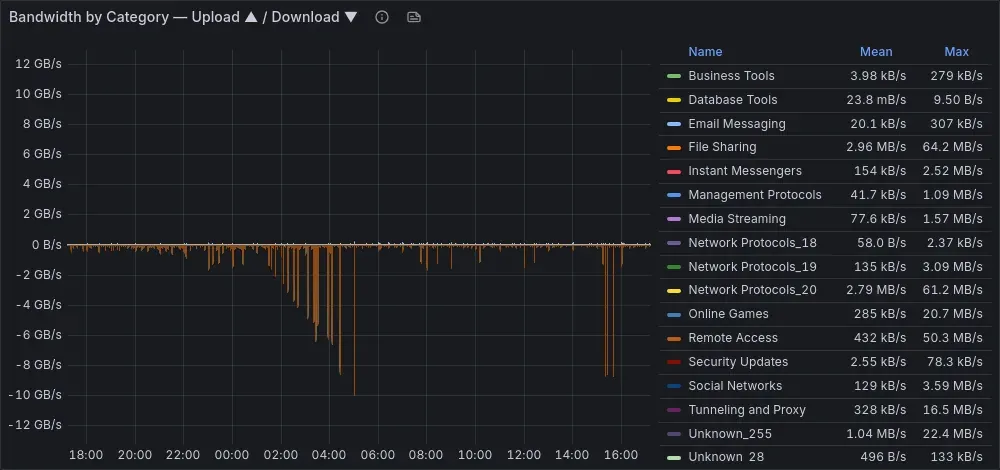The width and height of the screenshot is (1000, 470).
Task: Open the Security Updates dark red swatch
Action: tap(674, 362)
